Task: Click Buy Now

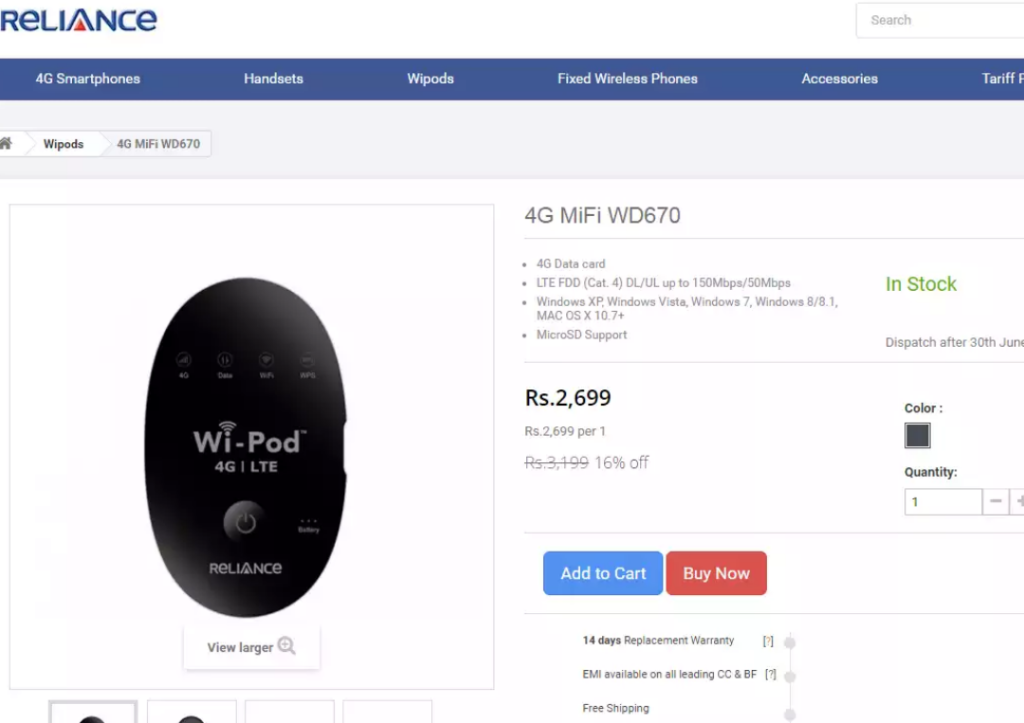Action: tap(716, 573)
